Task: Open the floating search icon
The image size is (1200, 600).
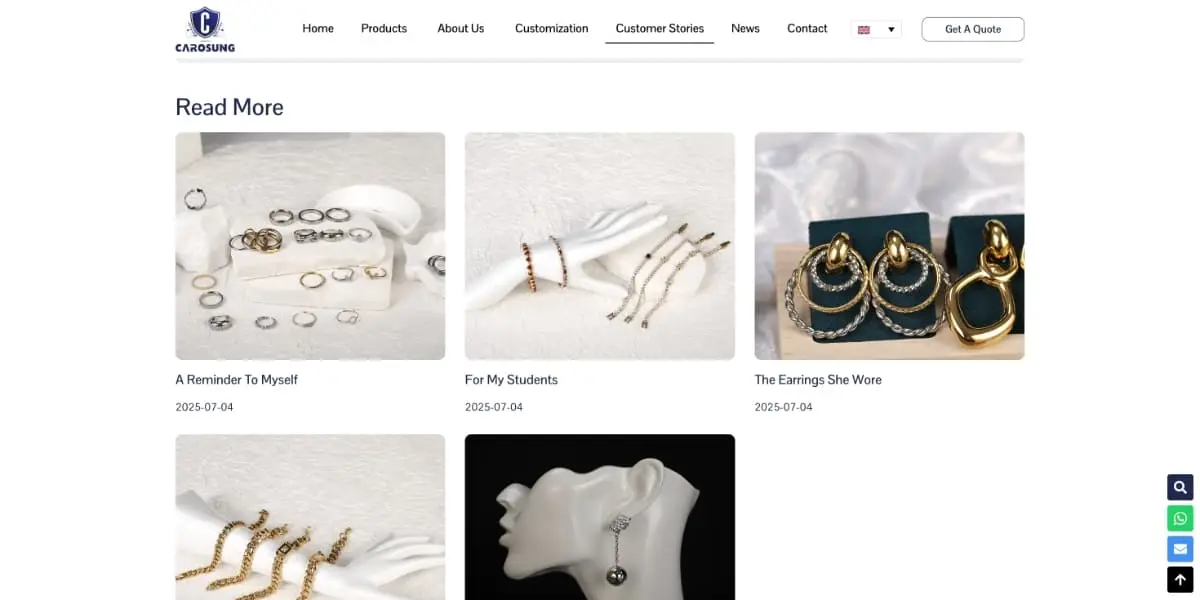Action: tap(1180, 487)
